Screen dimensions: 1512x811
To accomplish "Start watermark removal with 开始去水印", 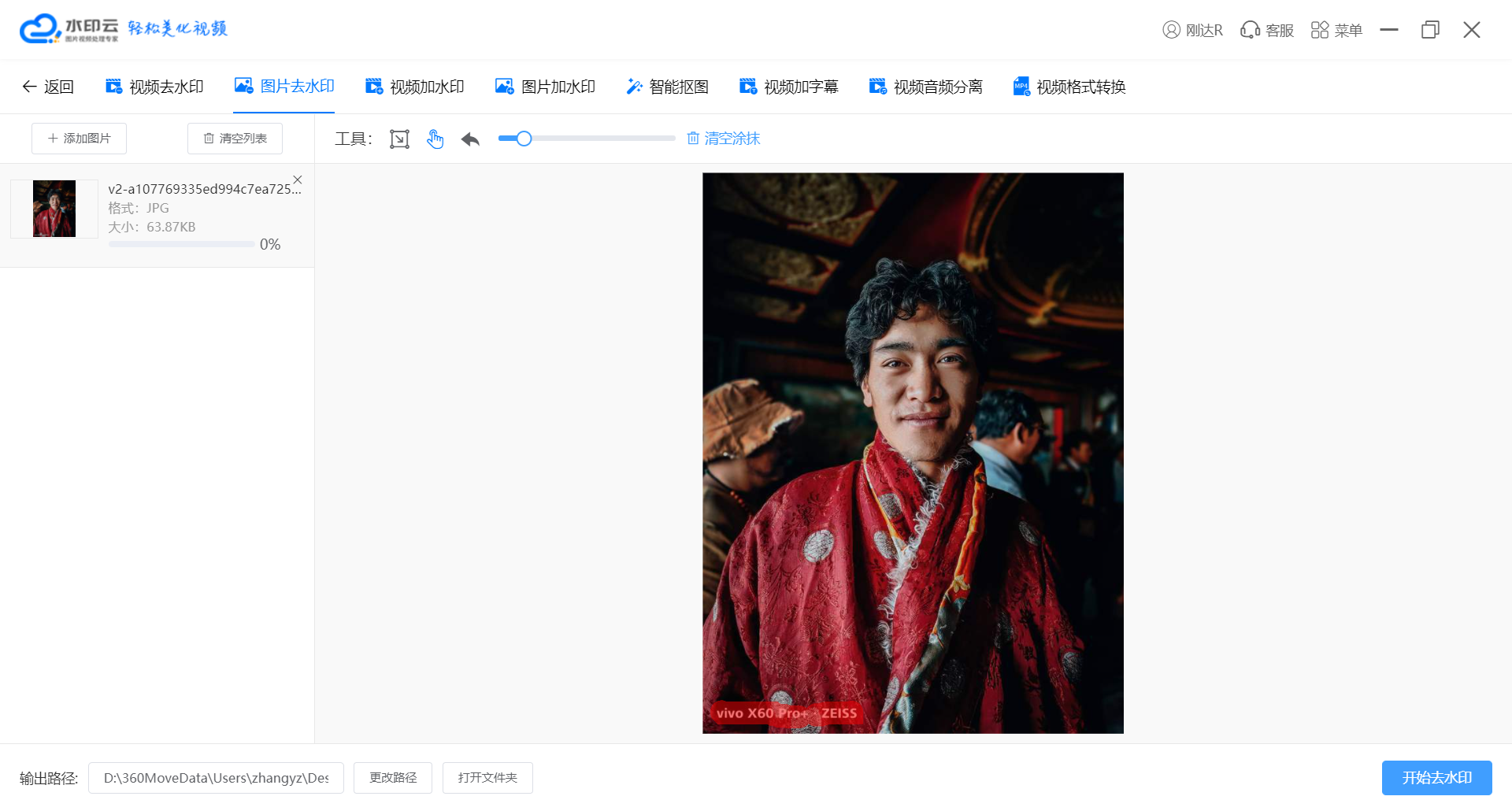I will point(1437,778).
